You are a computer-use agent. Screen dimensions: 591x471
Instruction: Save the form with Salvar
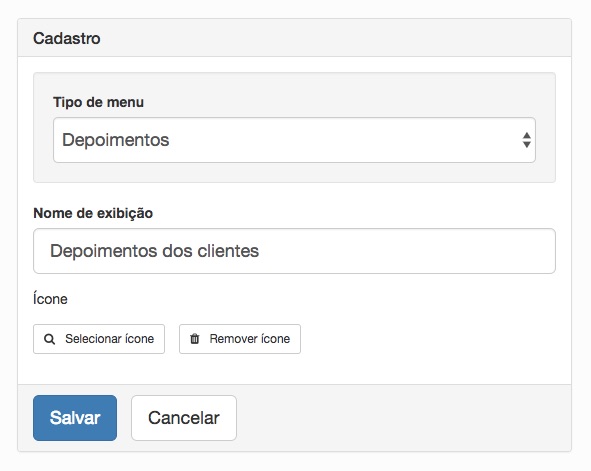point(75,418)
